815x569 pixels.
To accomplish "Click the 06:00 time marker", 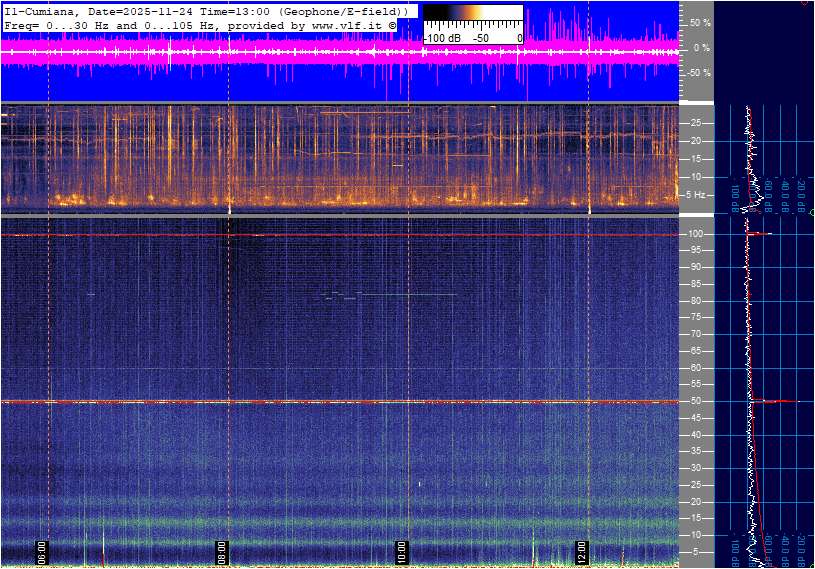I will (x=43, y=551).
